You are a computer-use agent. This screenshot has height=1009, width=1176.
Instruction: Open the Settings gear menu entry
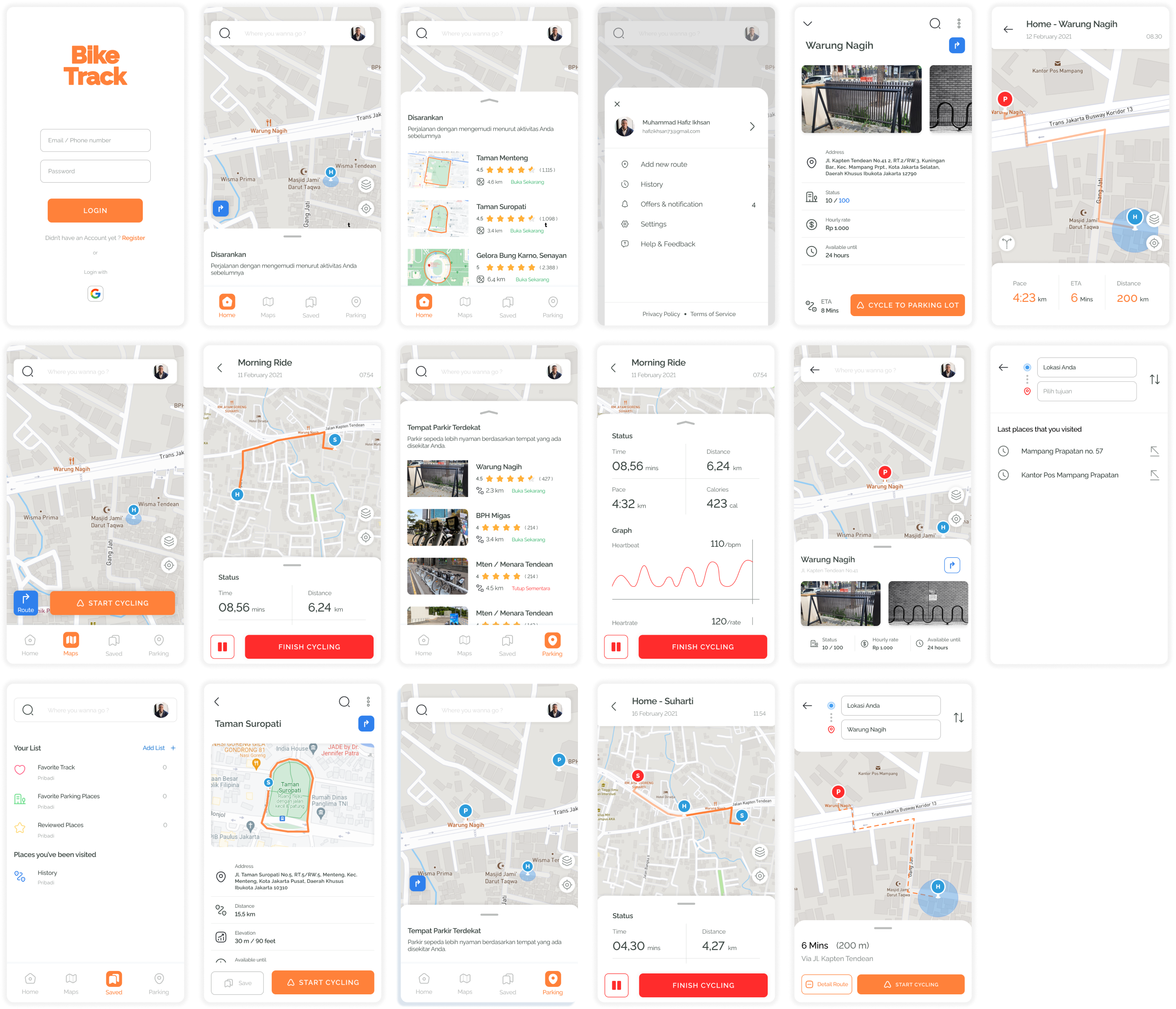pos(653,224)
